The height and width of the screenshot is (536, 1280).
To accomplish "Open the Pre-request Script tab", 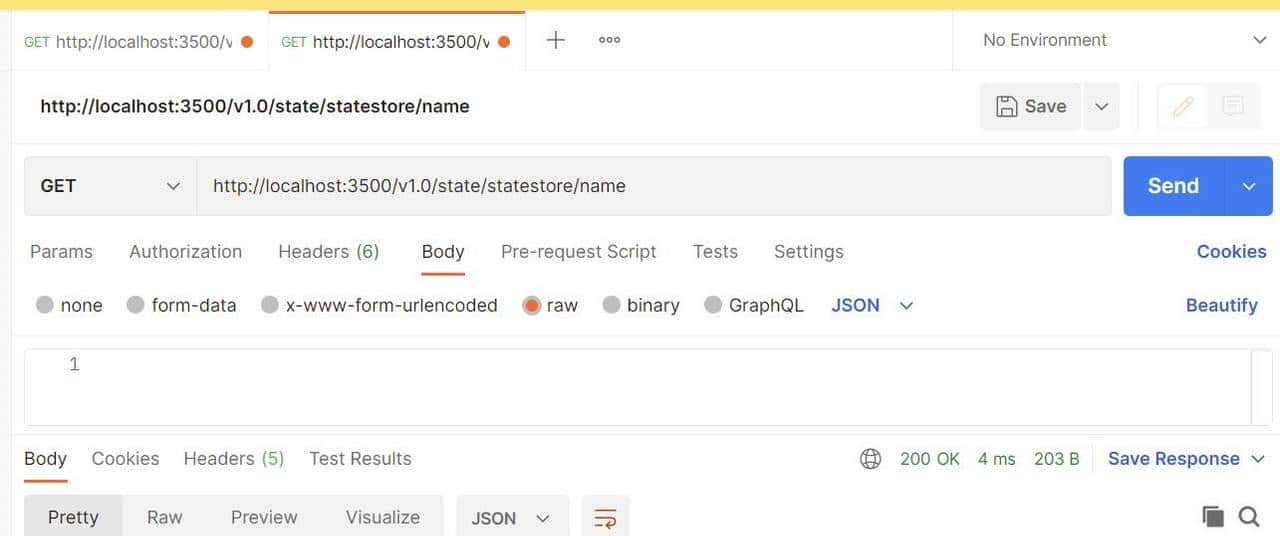I will (x=578, y=252).
